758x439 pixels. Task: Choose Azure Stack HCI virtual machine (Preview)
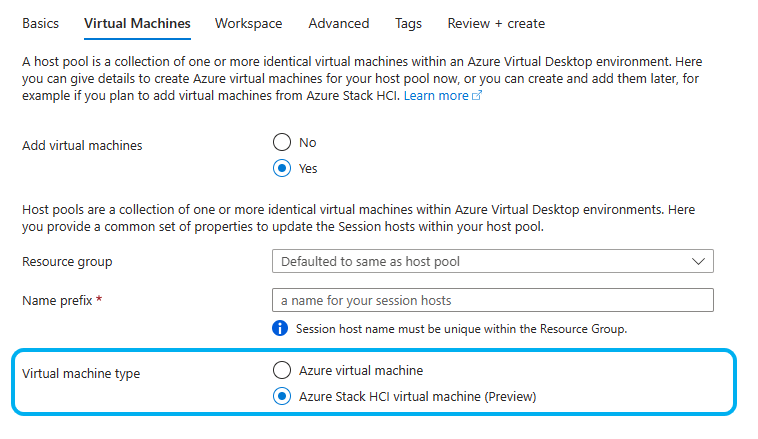point(282,396)
